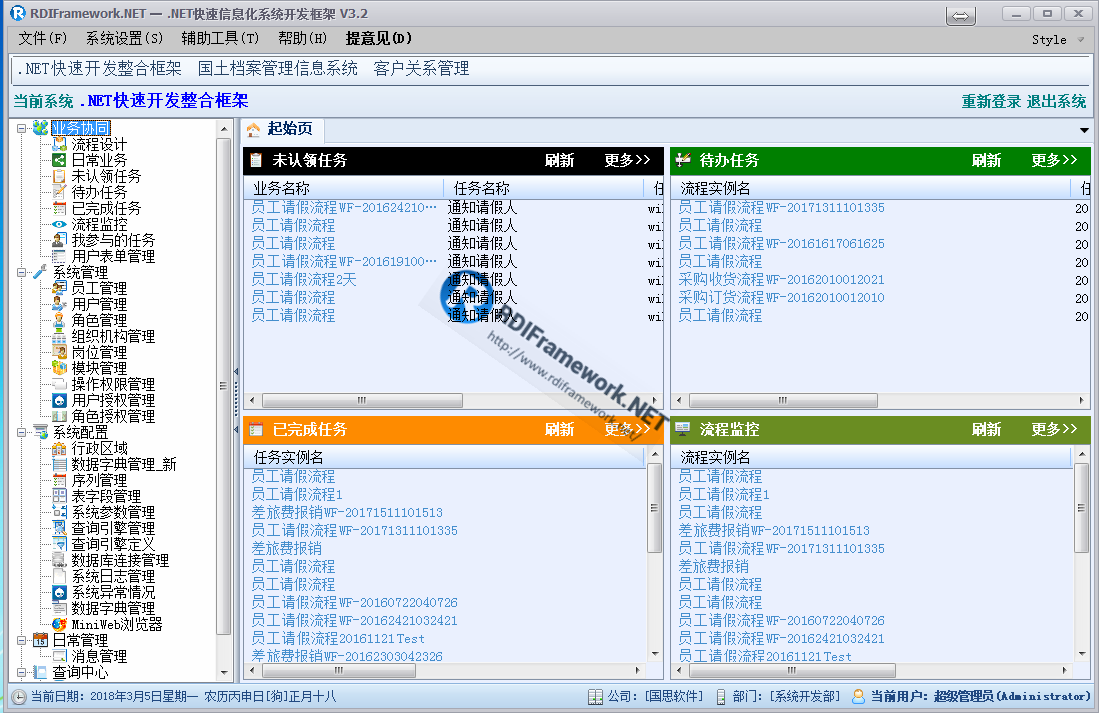Collapse the 系统配置 tree node

pyautogui.click(x=22, y=433)
